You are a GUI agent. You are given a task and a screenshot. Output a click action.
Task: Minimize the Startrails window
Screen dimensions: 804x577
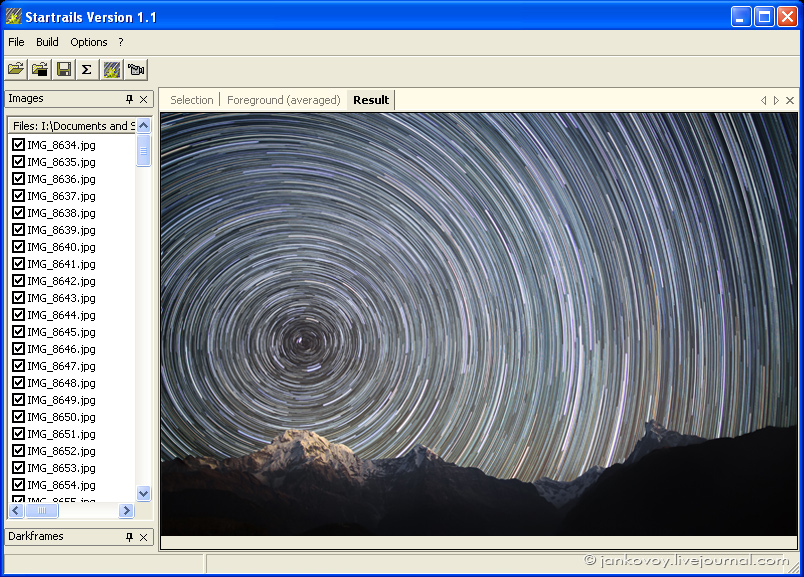[741, 17]
